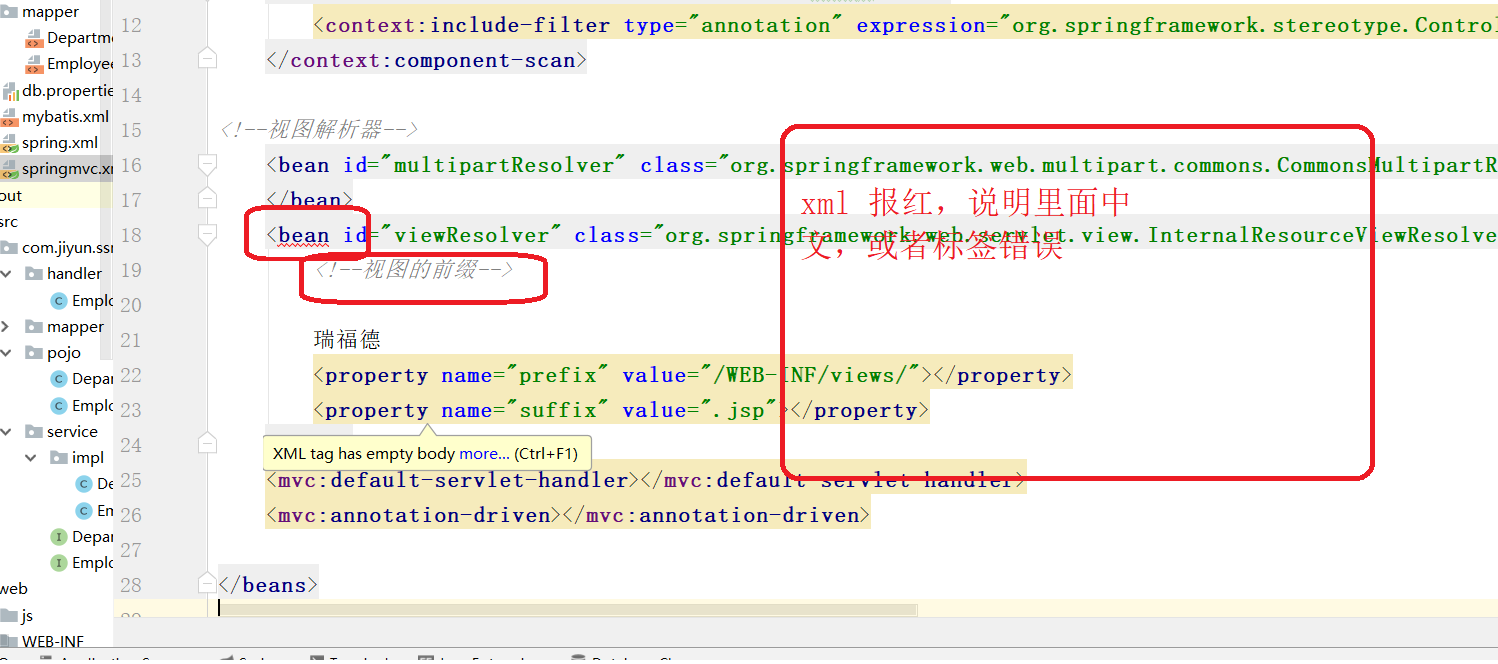Select springmvc.xml in the project tree
Image resolution: width=1498 pixels, height=664 pixels.
point(69,169)
